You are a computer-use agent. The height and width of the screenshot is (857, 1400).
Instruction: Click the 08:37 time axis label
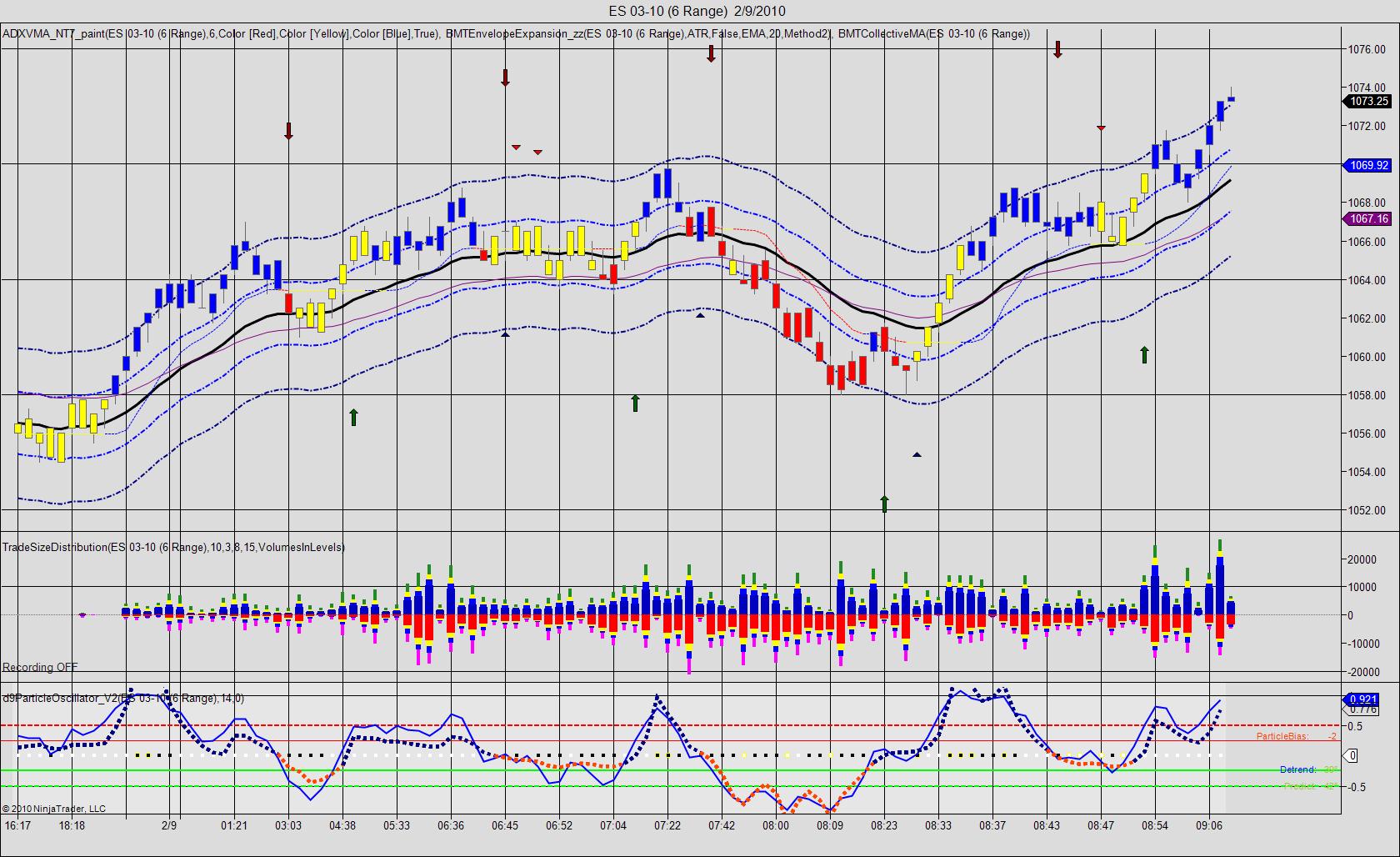(992, 825)
